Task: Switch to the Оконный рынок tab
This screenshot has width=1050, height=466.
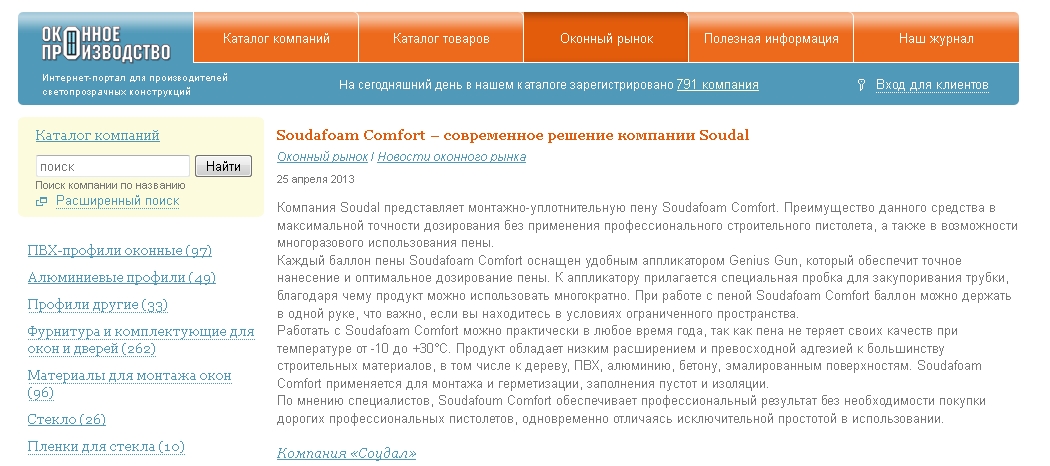Action: click(x=606, y=38)
